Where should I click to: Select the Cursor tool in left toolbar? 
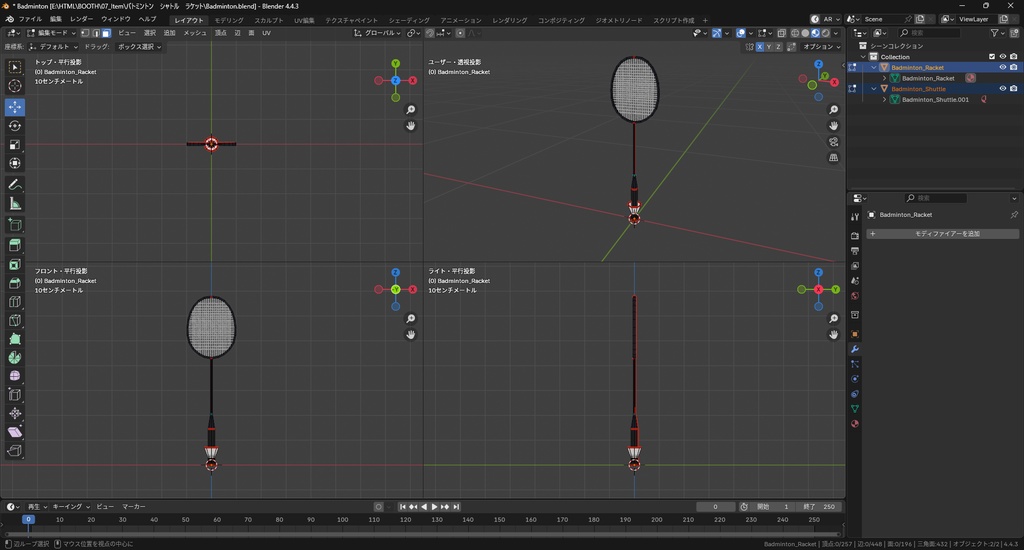click(x=15, y=86)
